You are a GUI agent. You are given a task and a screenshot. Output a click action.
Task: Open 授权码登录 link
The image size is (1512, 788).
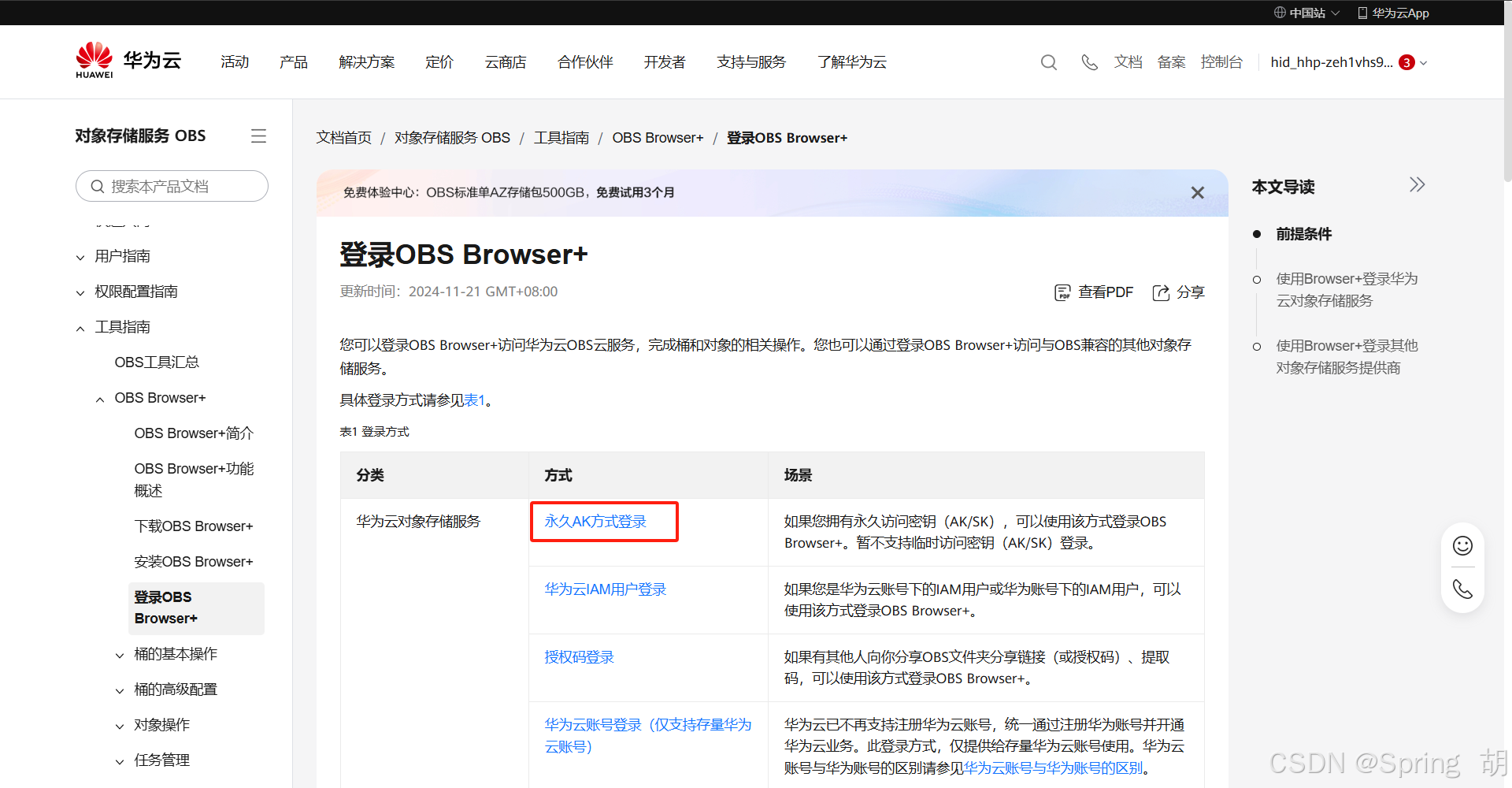[x=579, y=657]
